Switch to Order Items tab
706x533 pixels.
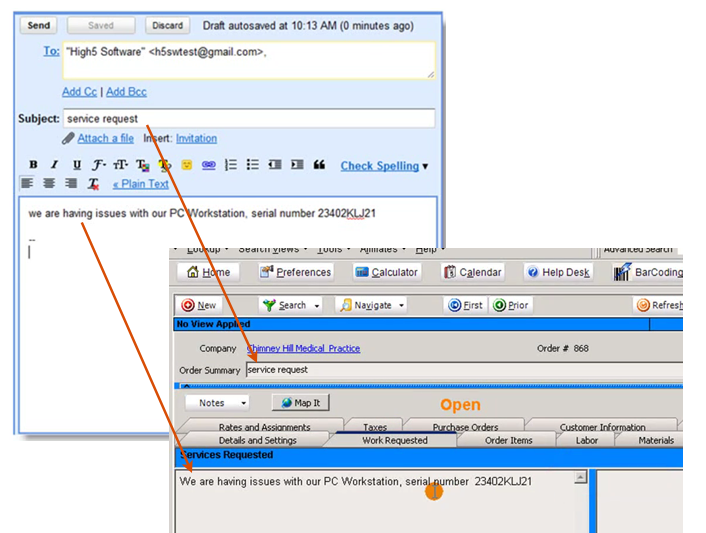[508, 440]
